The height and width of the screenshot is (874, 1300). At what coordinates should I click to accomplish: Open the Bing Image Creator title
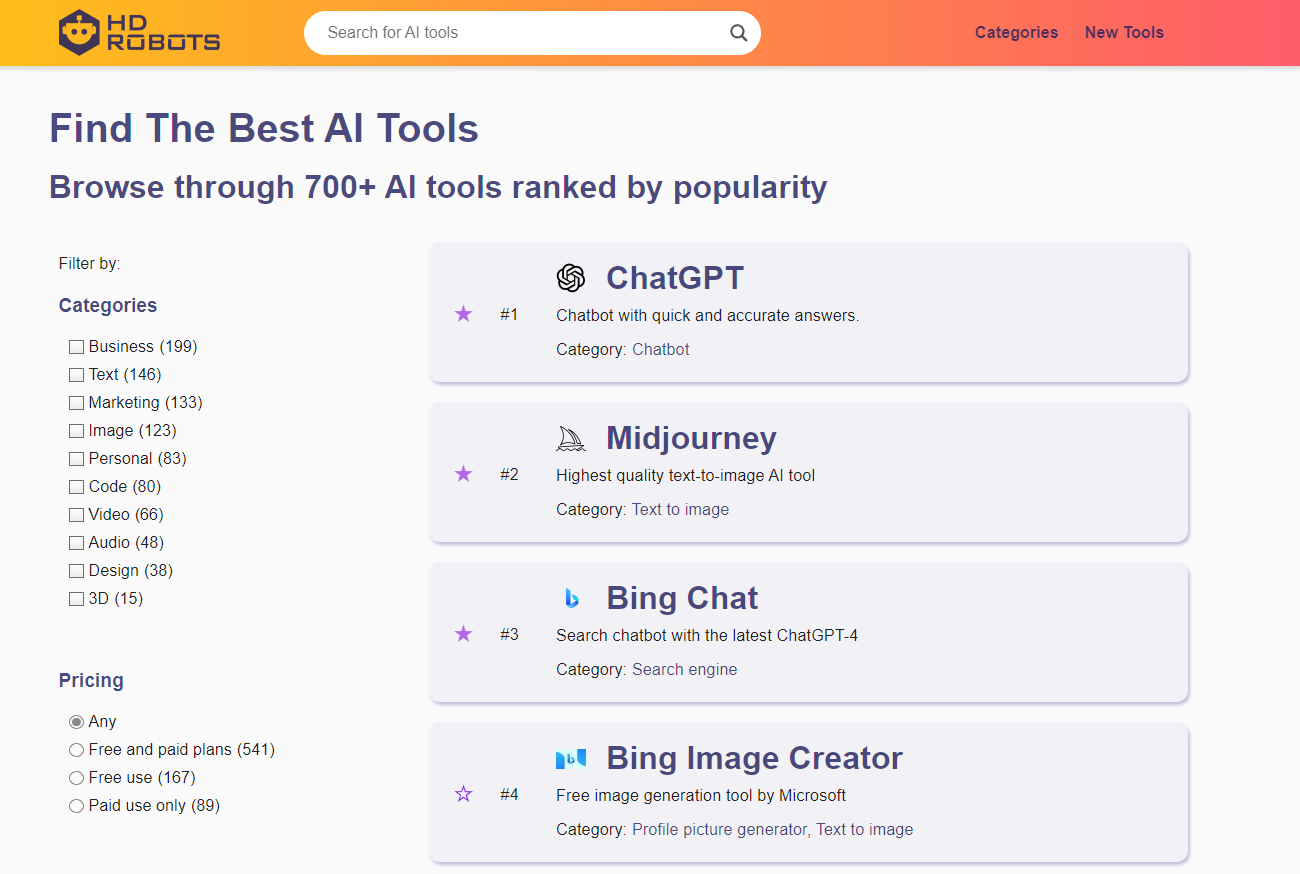754,758
